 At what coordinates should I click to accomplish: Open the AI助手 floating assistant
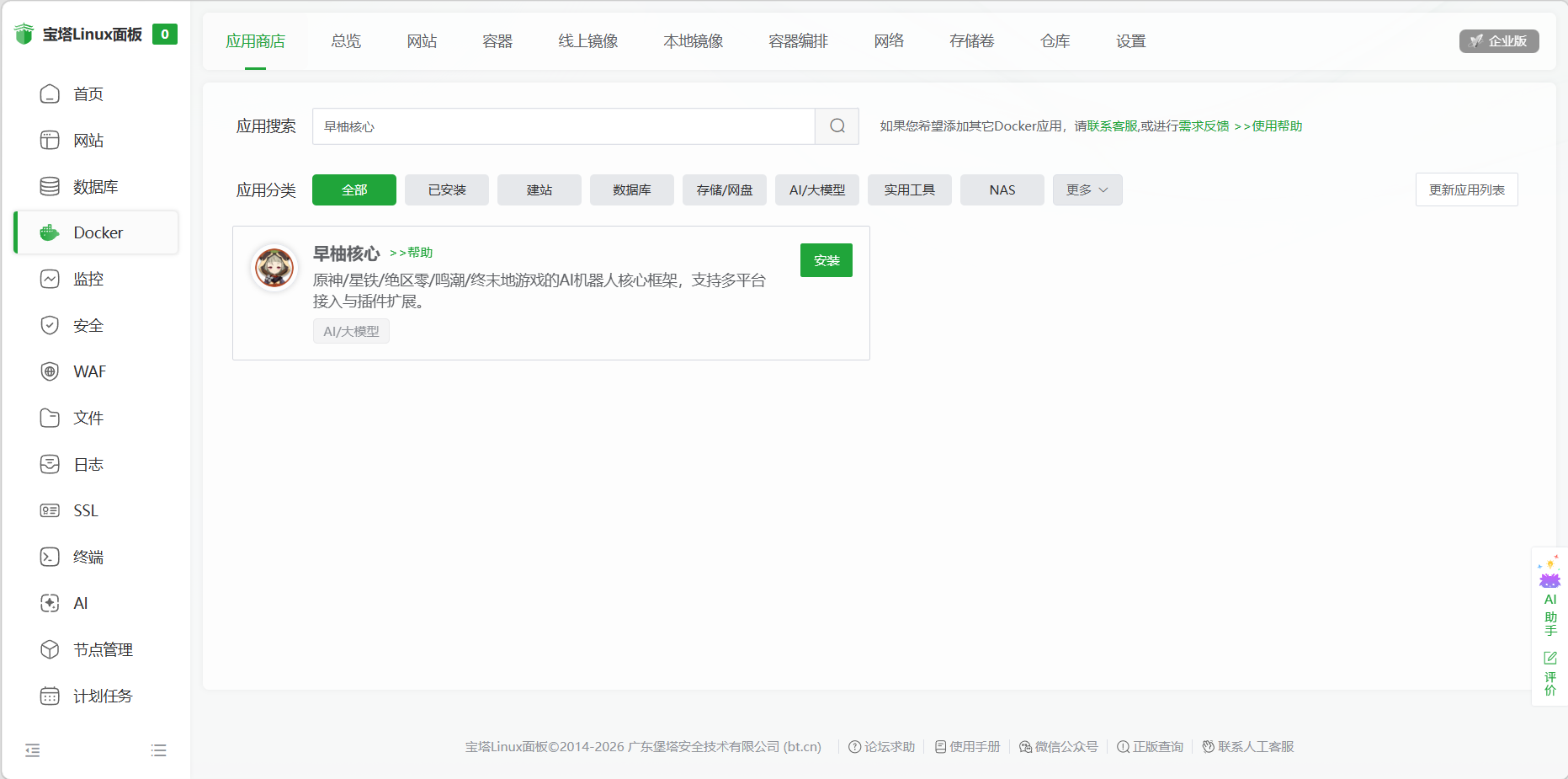[1550, 595]
